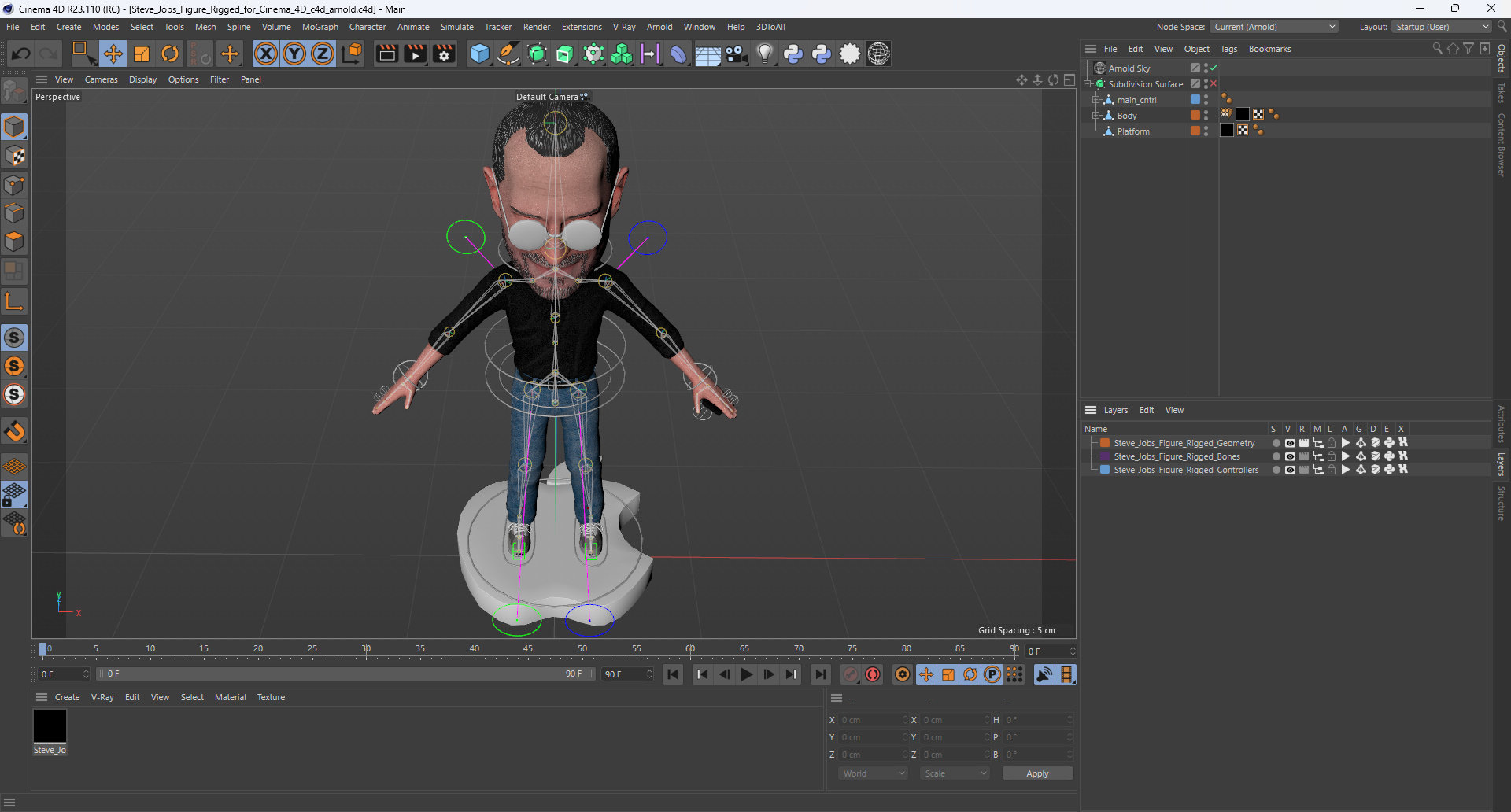Click the globe icon in toolbar

click(x=878, y=54)
